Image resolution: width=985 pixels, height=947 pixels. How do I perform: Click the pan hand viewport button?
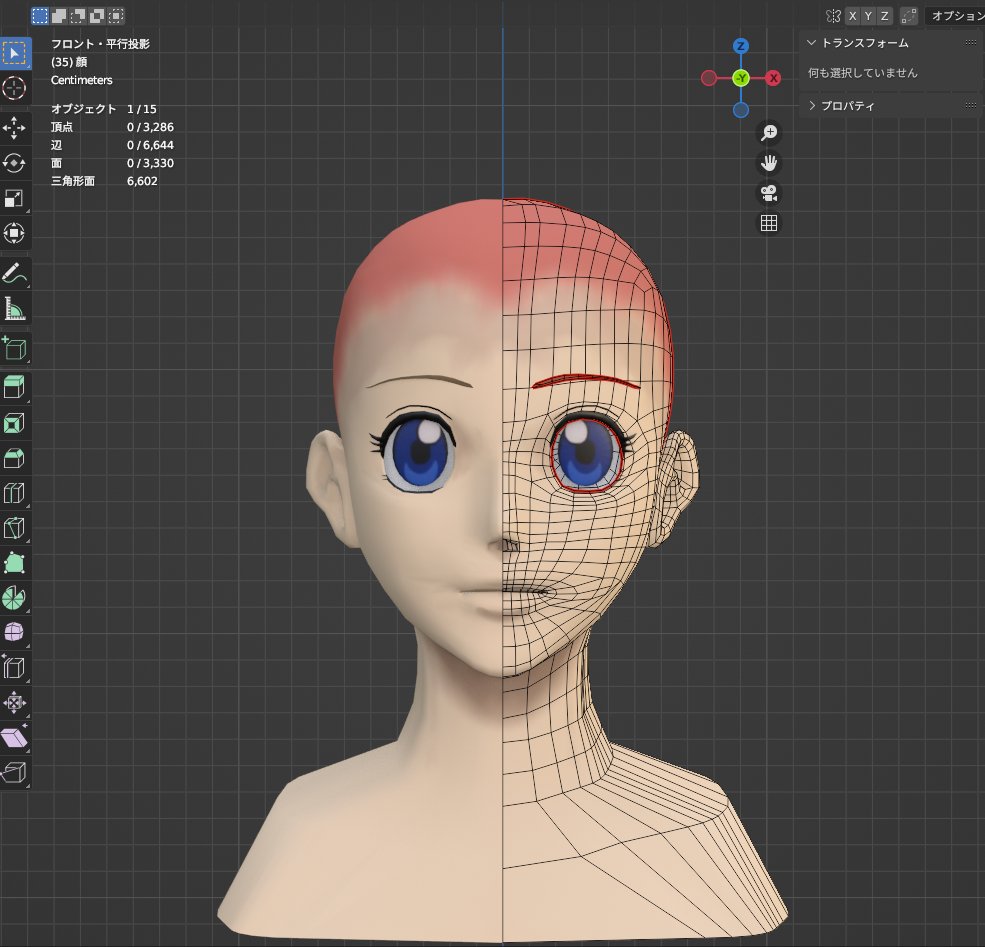[769, 163]
